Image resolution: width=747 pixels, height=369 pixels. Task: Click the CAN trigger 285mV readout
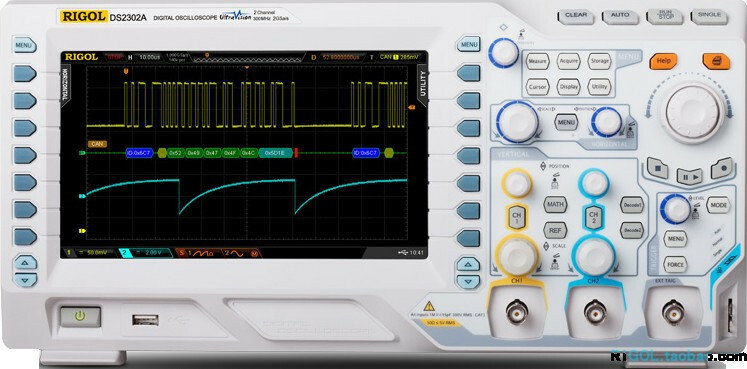coord(398,57)
